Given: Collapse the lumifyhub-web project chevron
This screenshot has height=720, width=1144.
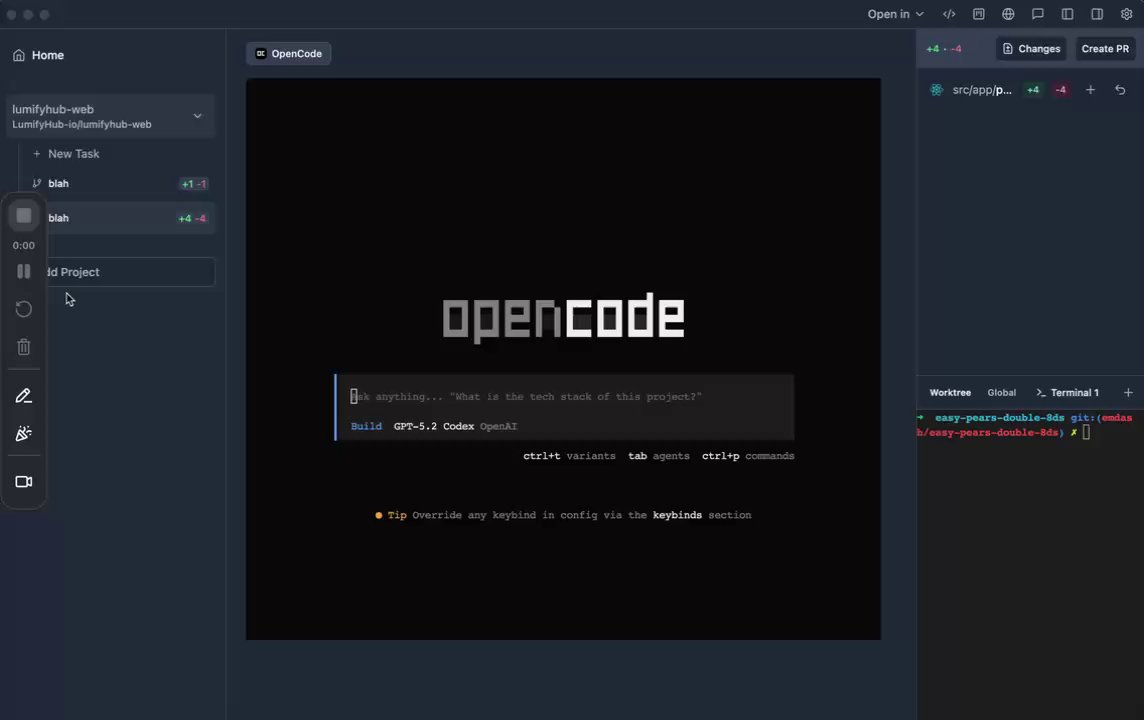Looking at the screenshot, I should tap(197, 116).
